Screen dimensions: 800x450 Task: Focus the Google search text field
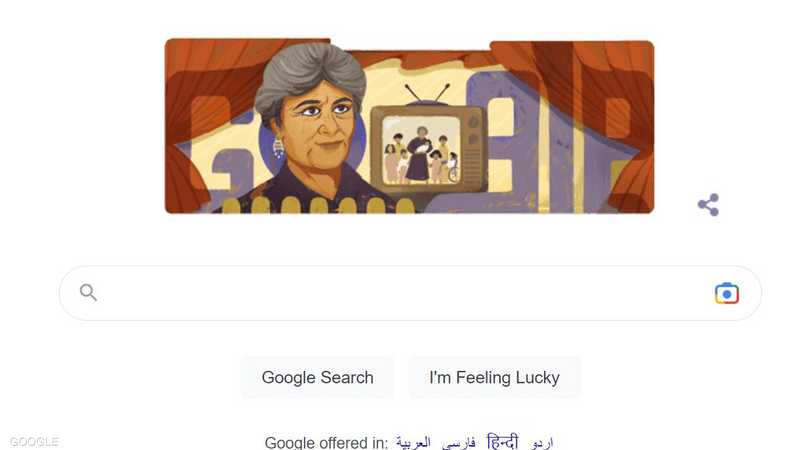(x=403, y=293)
